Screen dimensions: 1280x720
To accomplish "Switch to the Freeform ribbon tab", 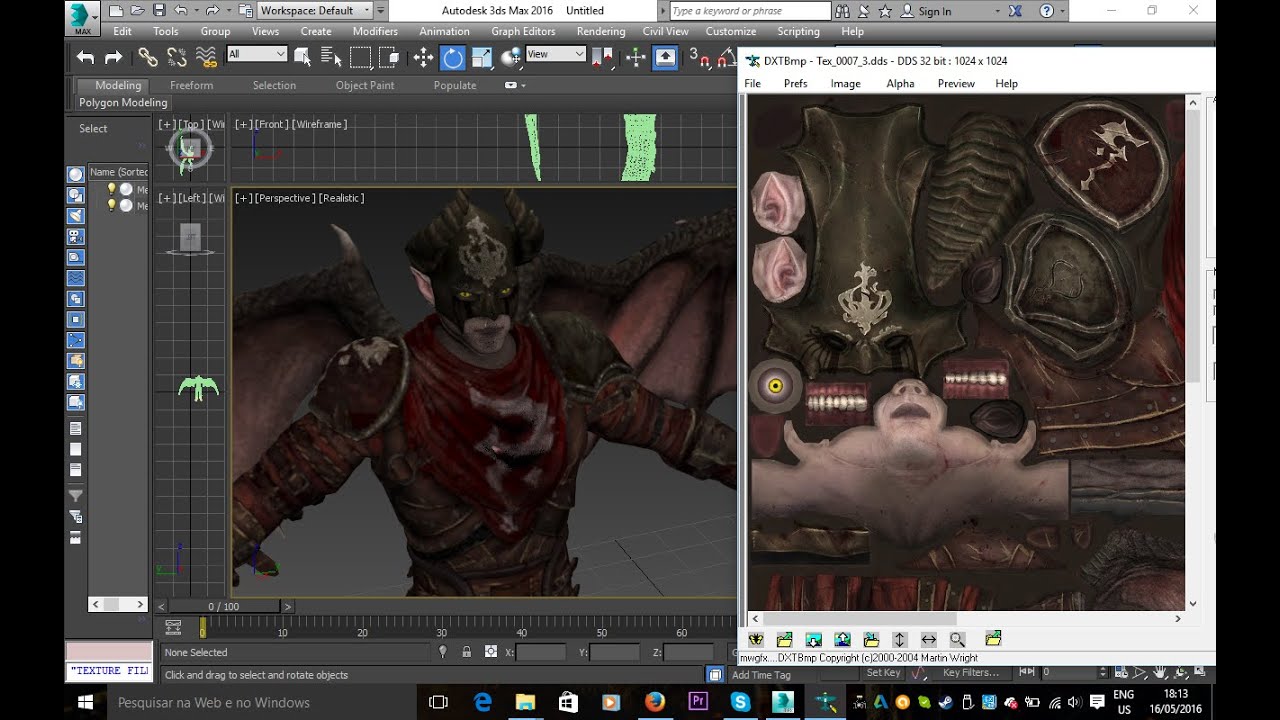I will coord(191,85).
